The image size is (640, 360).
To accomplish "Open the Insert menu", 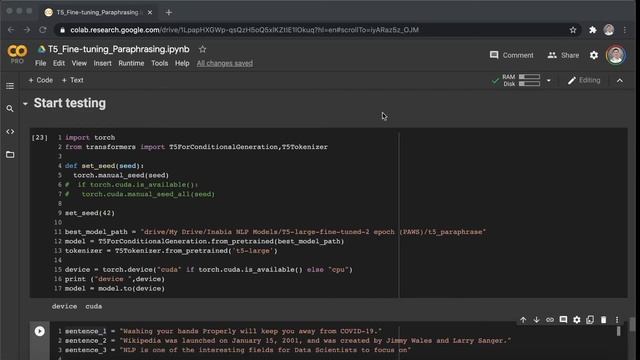I will pyautogui.click(x=102, y=63).
